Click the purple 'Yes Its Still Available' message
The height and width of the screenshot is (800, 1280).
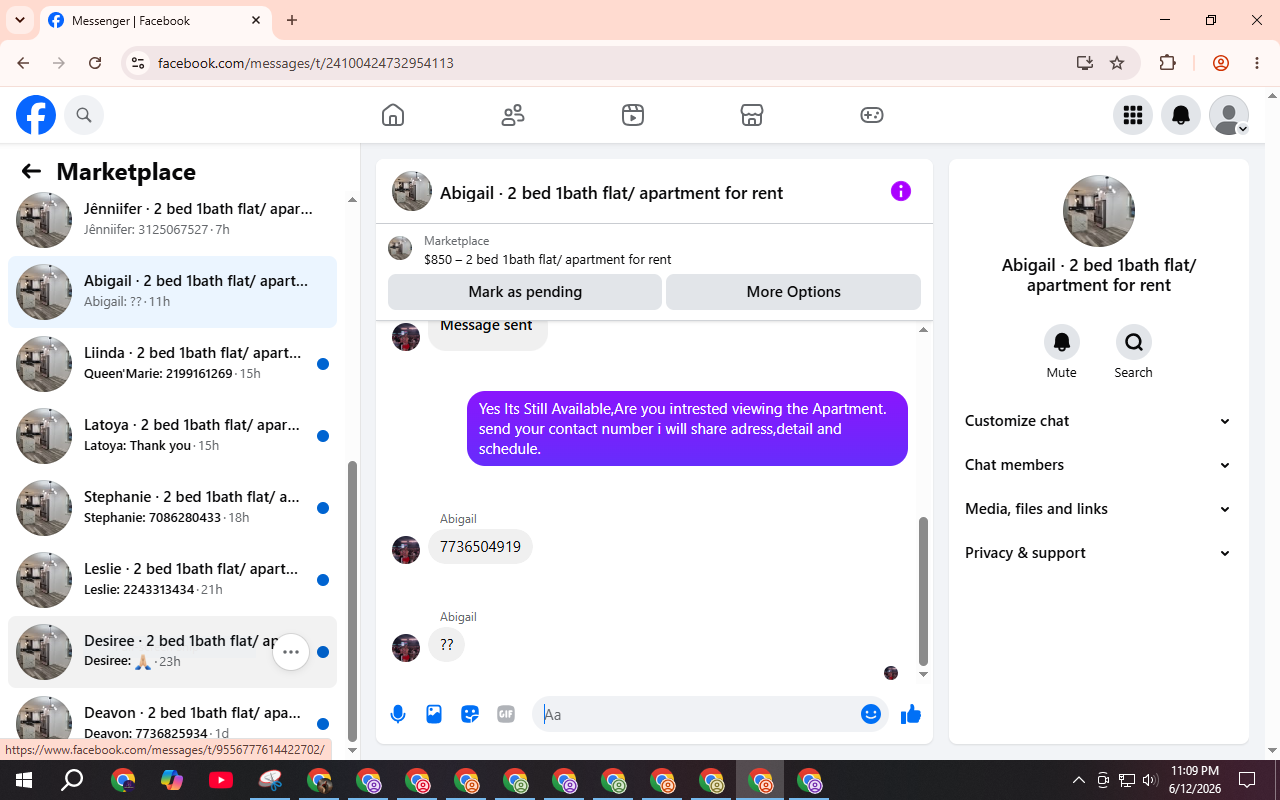(687, 429)
